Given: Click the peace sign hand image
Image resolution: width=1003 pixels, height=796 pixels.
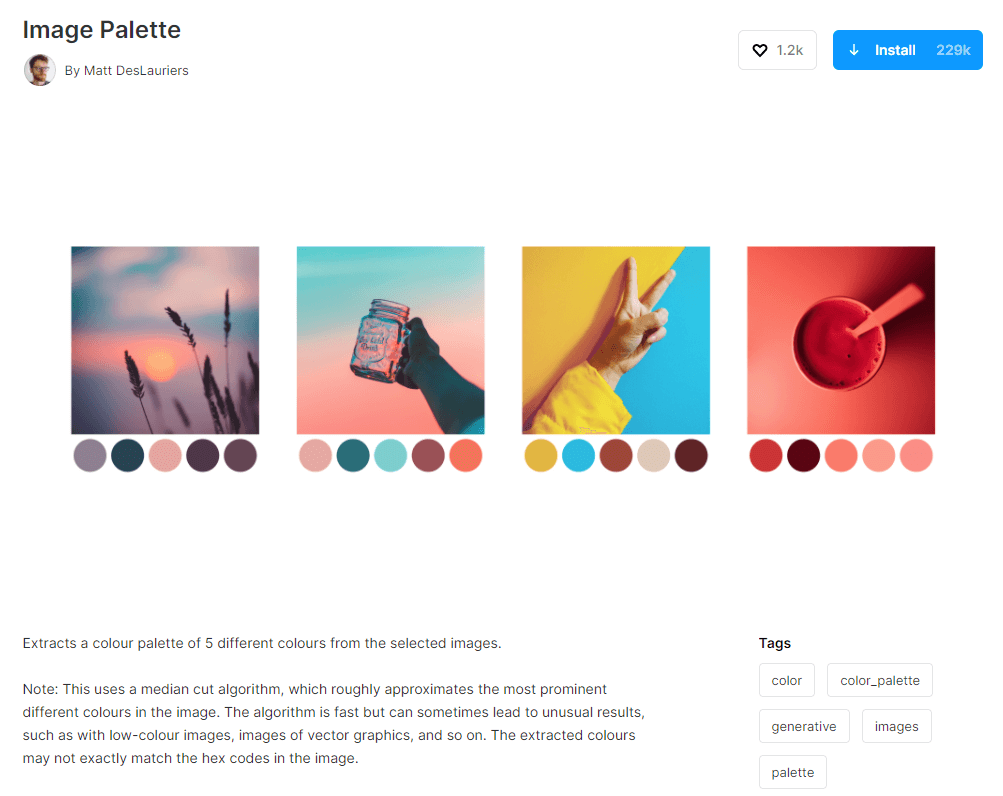Looking at the screenshot, I should coord(616,340).
